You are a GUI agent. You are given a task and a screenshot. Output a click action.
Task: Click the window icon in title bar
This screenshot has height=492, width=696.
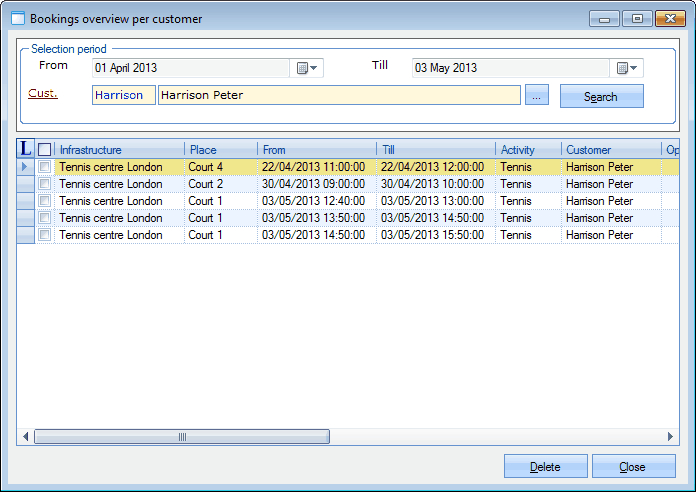pyautogui.click(x=17, y=18)
